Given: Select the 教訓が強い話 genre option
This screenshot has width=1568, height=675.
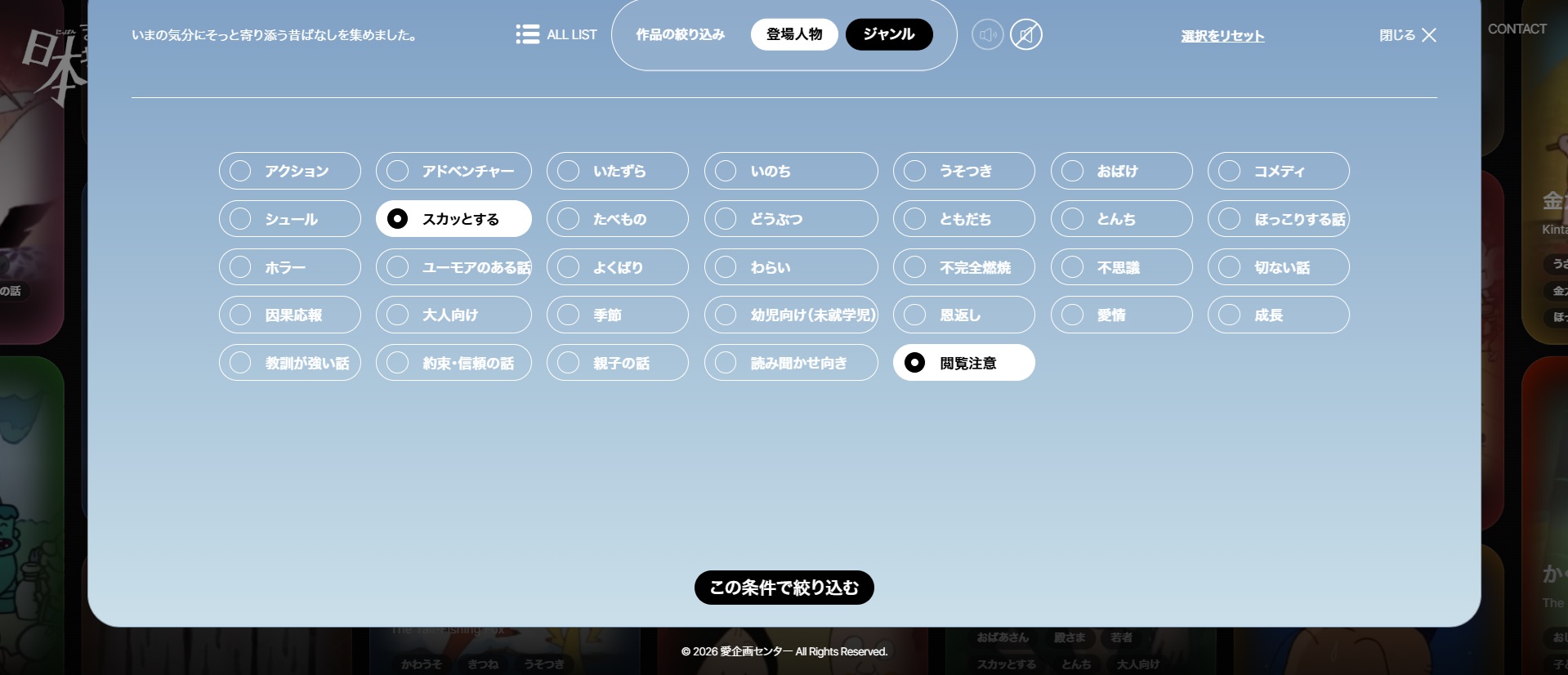Looking at the screenshot, I should point(290,363).
